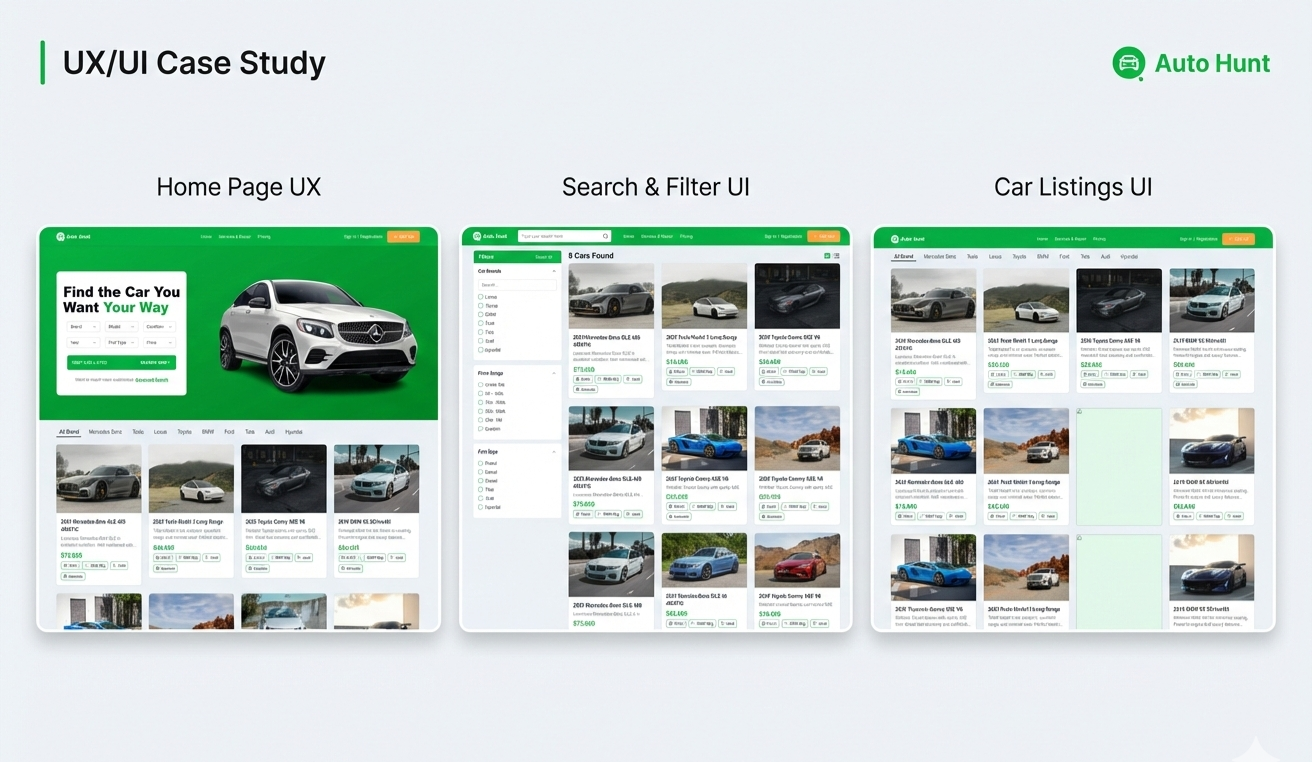Select the Audi tab in Car Listings panel
Viewport: 1312px width, 762px height.
1105,257
